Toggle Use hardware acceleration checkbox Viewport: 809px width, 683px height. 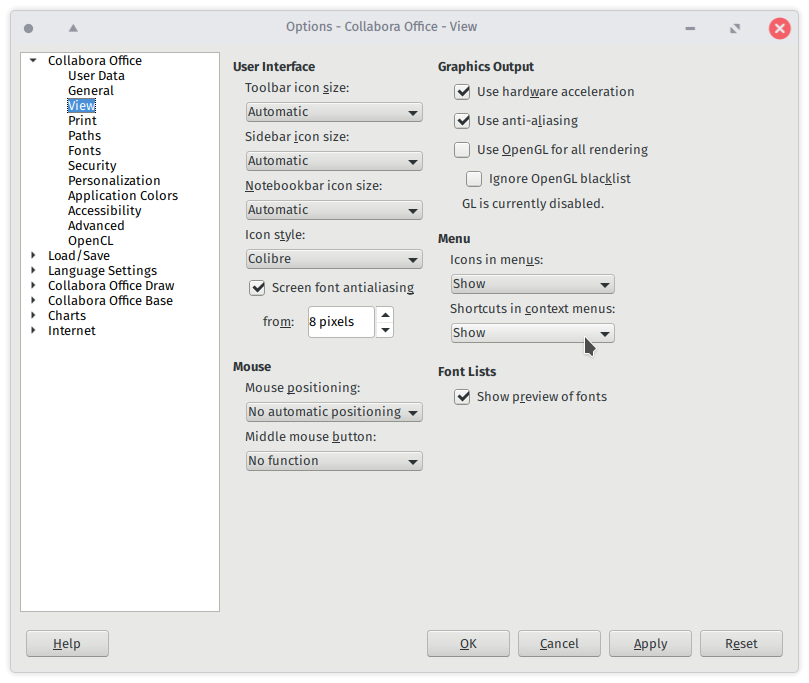(x=462, y=92)
